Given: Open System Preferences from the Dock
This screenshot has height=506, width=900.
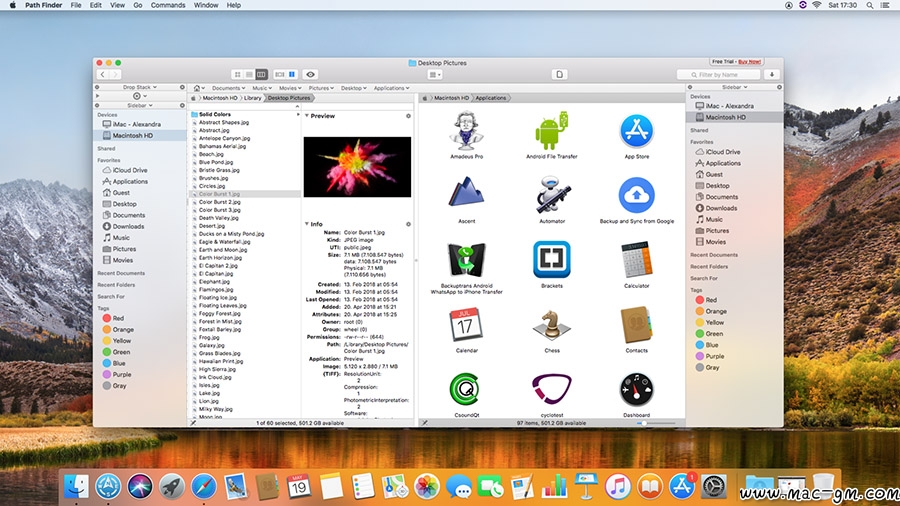Looking at the screenshot, I should coord(713,487).
